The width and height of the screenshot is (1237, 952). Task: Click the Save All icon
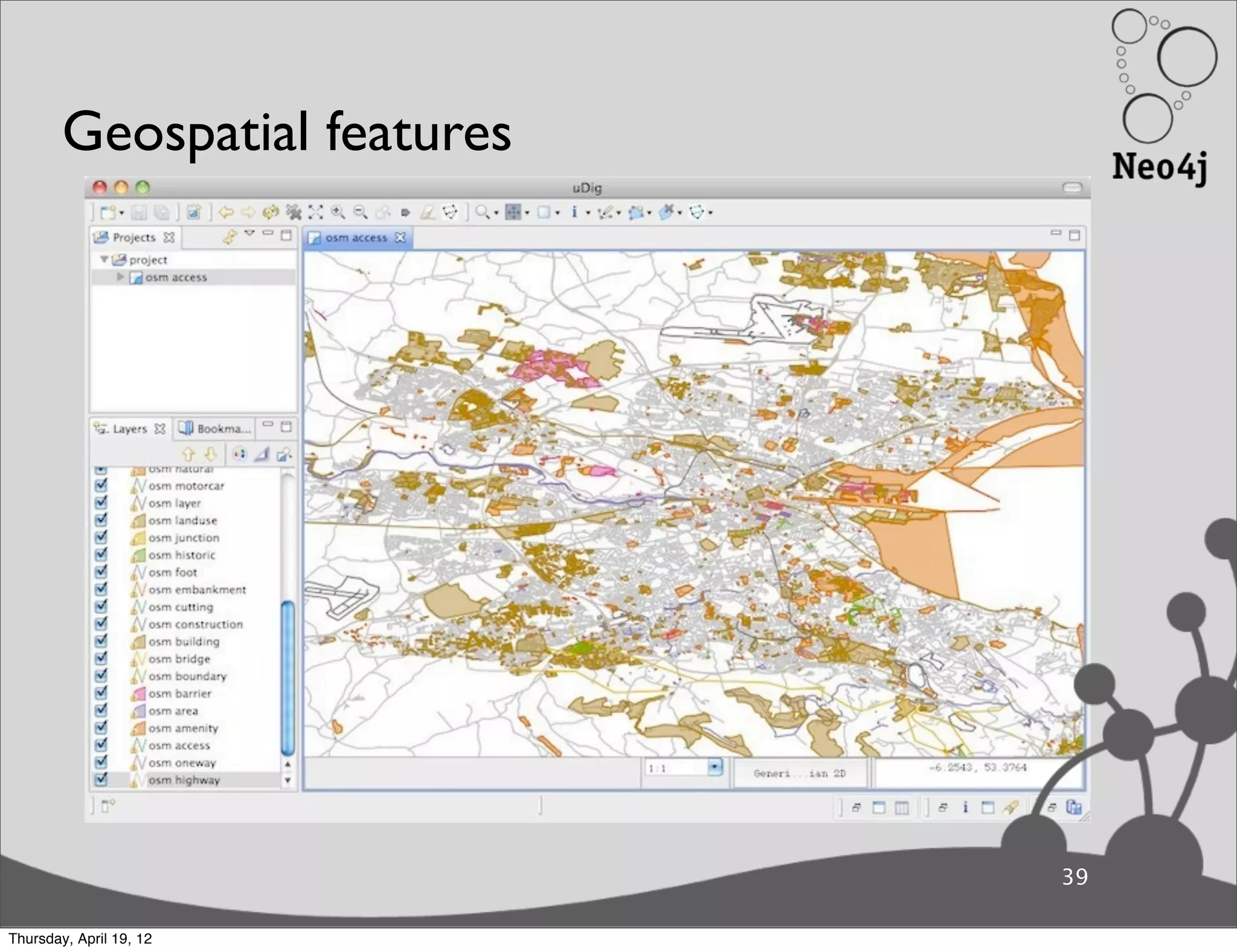pyautogui.click(x=161, y=213)
